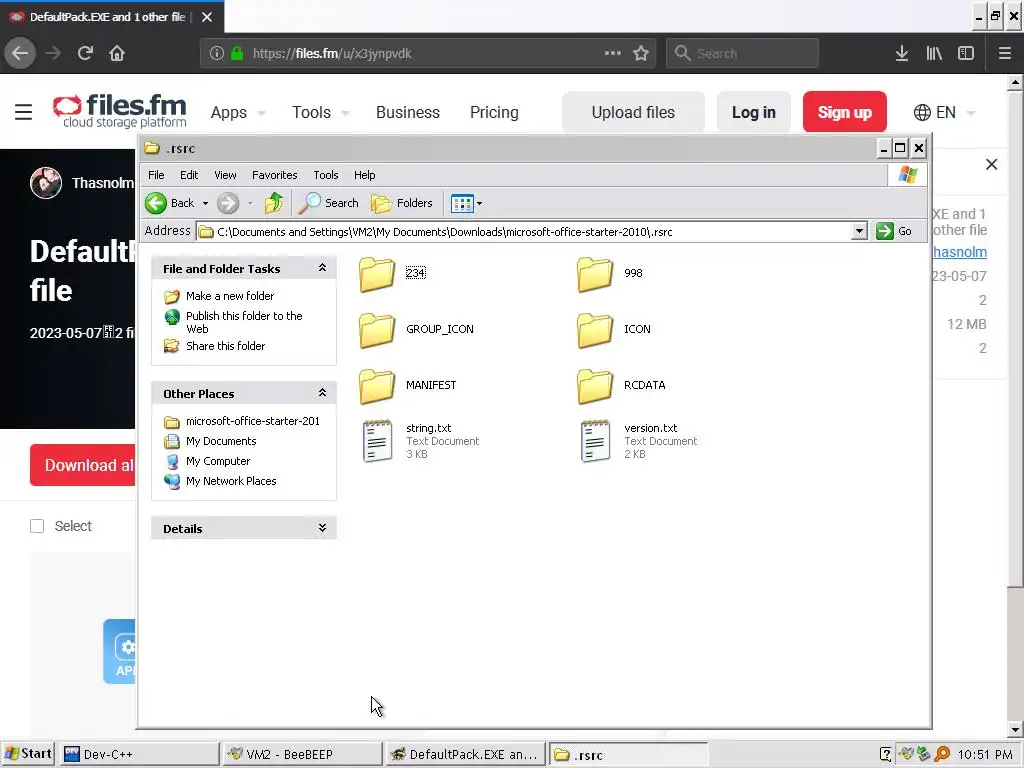Open microsoft-office-starter-201 parent folder link
Image resolution: width=1024 pixels, height=768 pixels.
pyautogui.click(x=253, y=421)
